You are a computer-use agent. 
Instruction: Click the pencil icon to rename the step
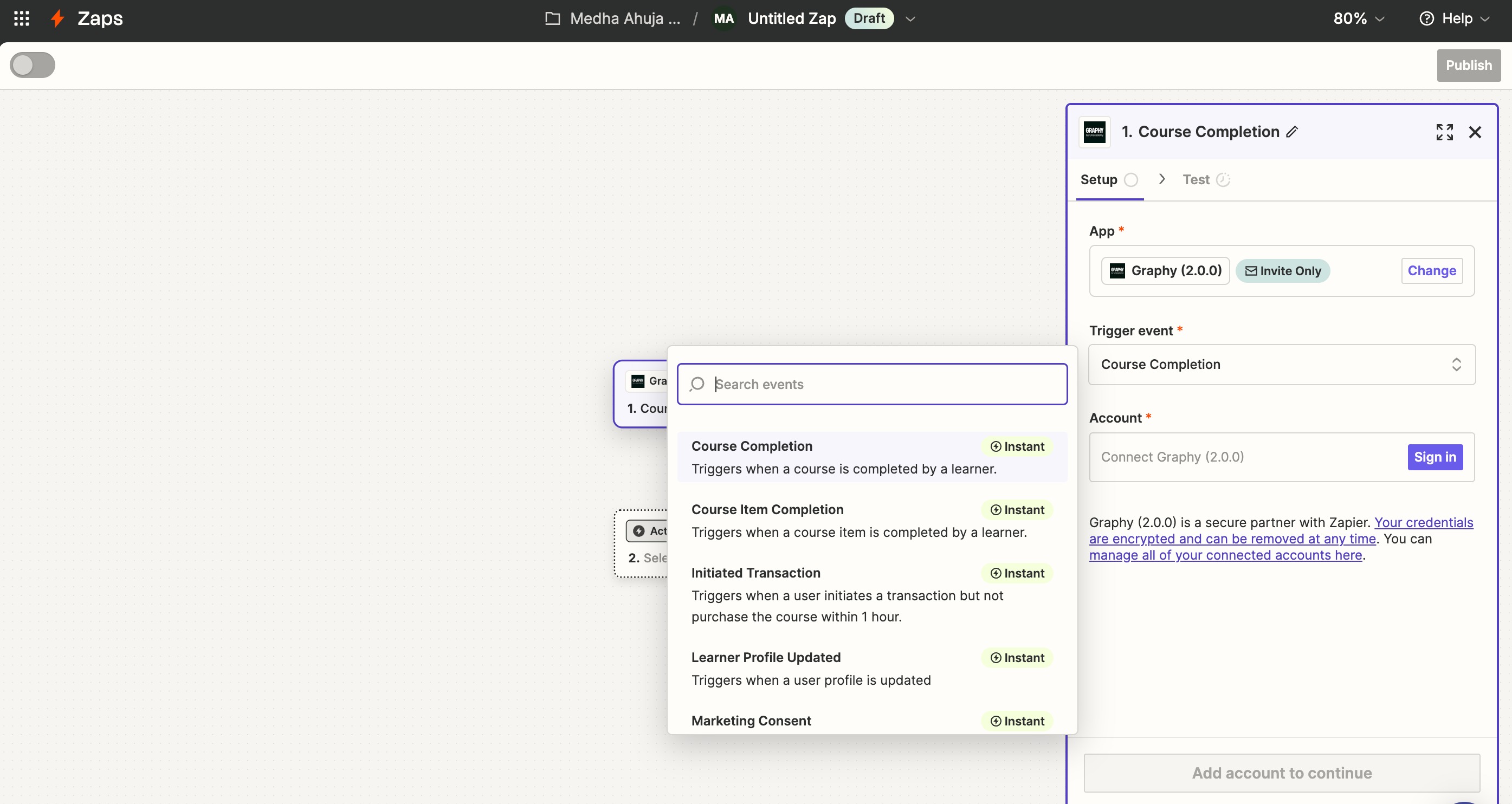click(1292, 132)
